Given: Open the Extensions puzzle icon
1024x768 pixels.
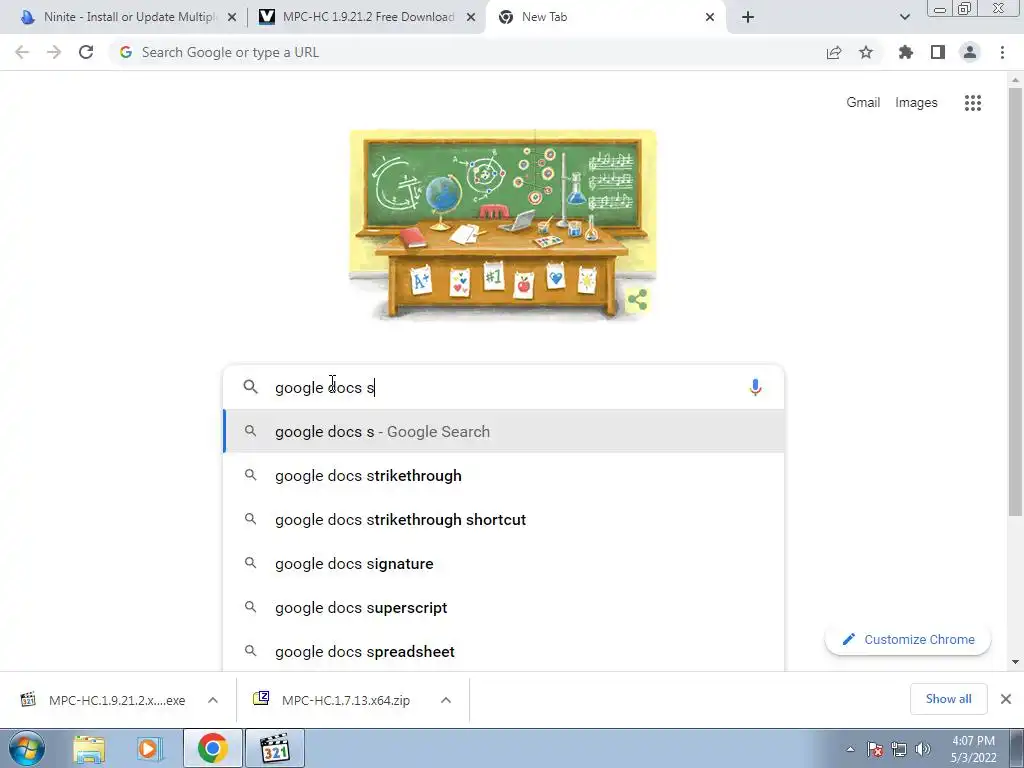Looking at the screenshot, I should [x=906, y=52].
